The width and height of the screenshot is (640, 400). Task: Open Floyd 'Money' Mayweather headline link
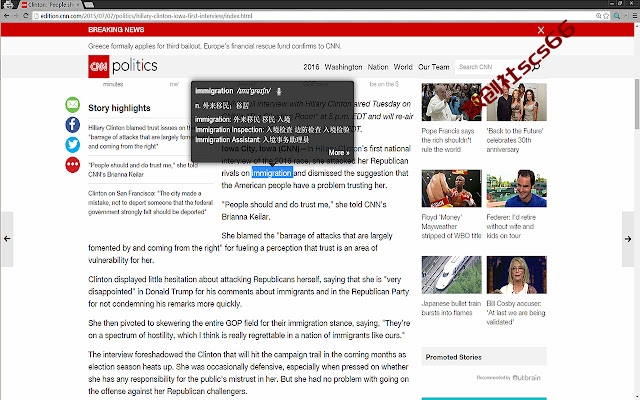451,227
